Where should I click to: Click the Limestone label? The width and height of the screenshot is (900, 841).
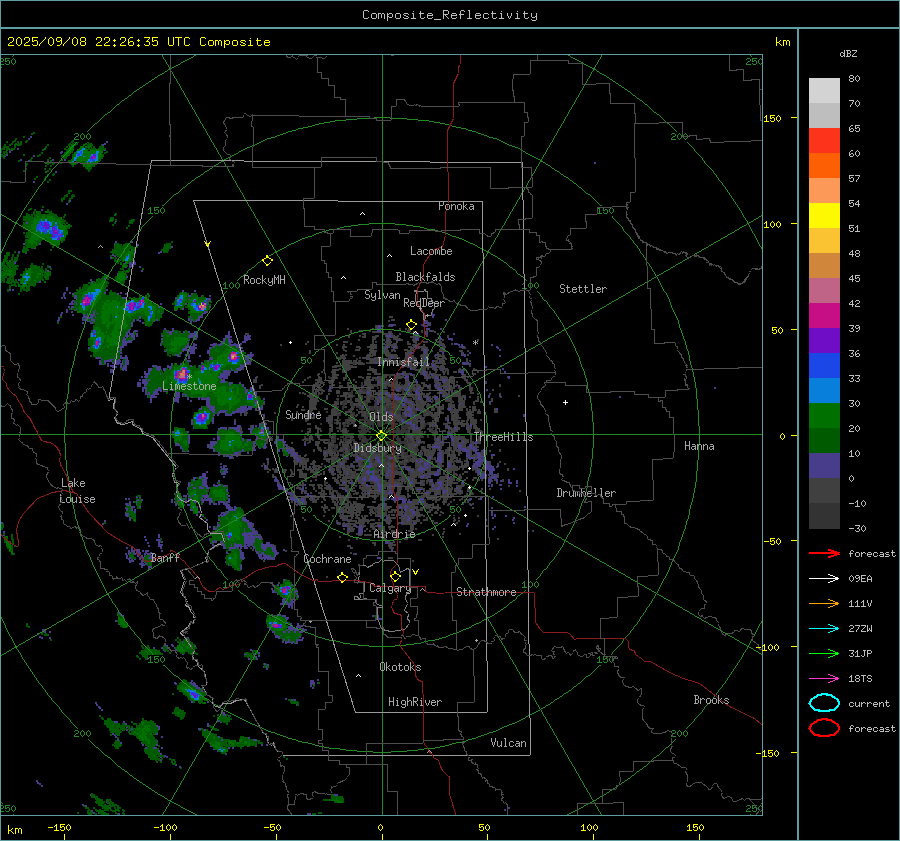click(x=189, y=386)
